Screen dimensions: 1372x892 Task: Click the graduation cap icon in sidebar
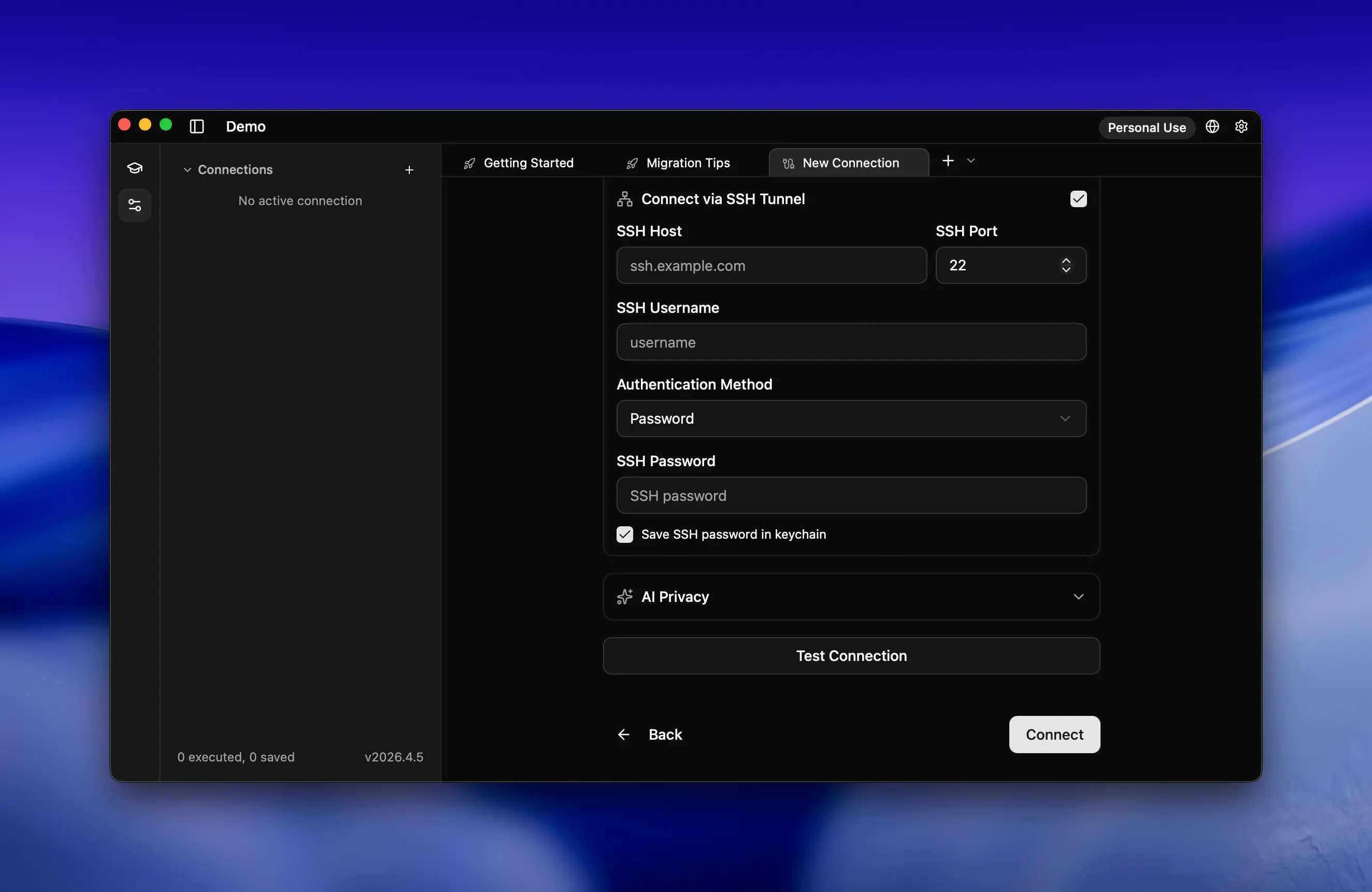[x=135, y=168]
